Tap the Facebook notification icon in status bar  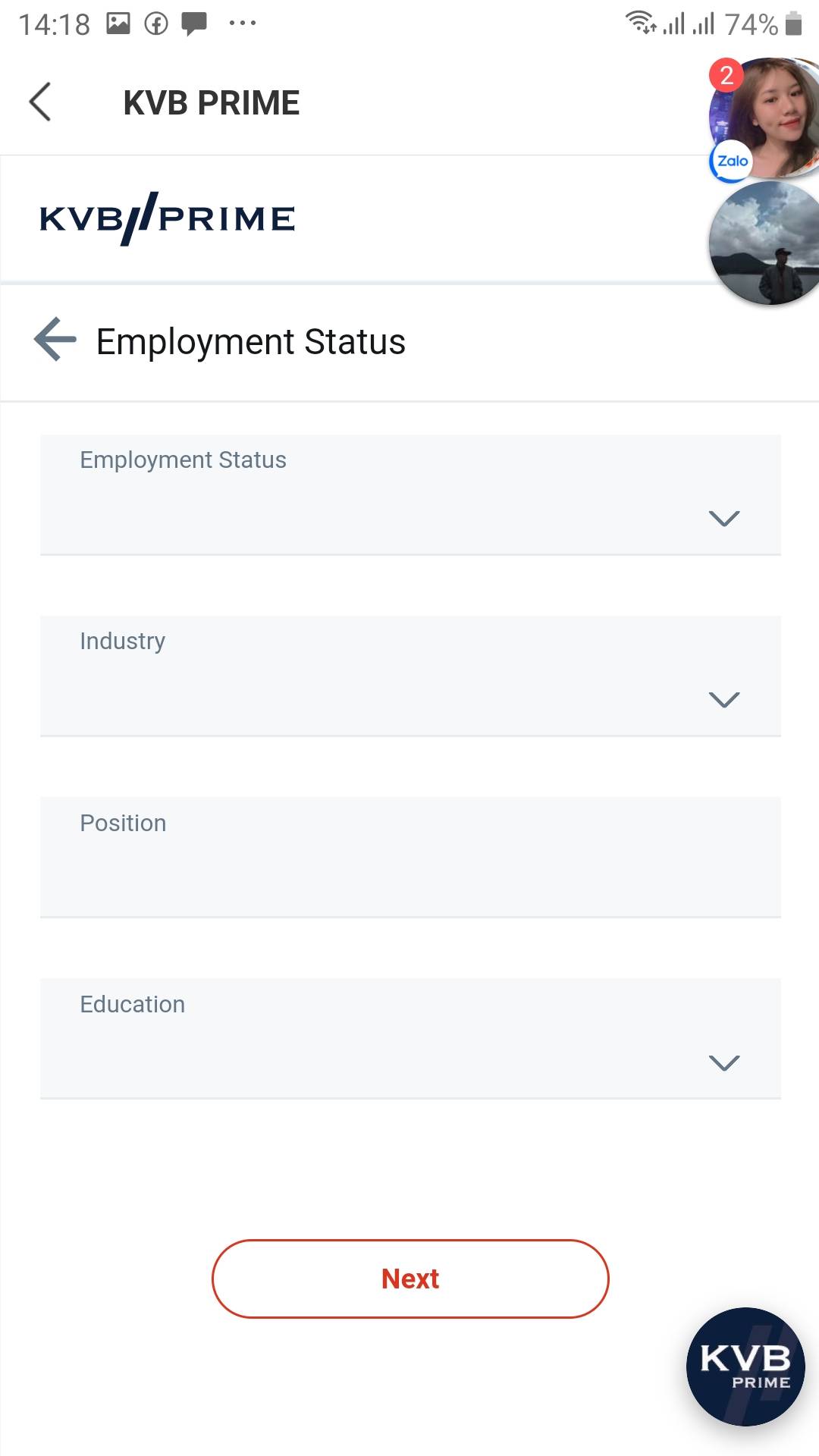(156, 24)
